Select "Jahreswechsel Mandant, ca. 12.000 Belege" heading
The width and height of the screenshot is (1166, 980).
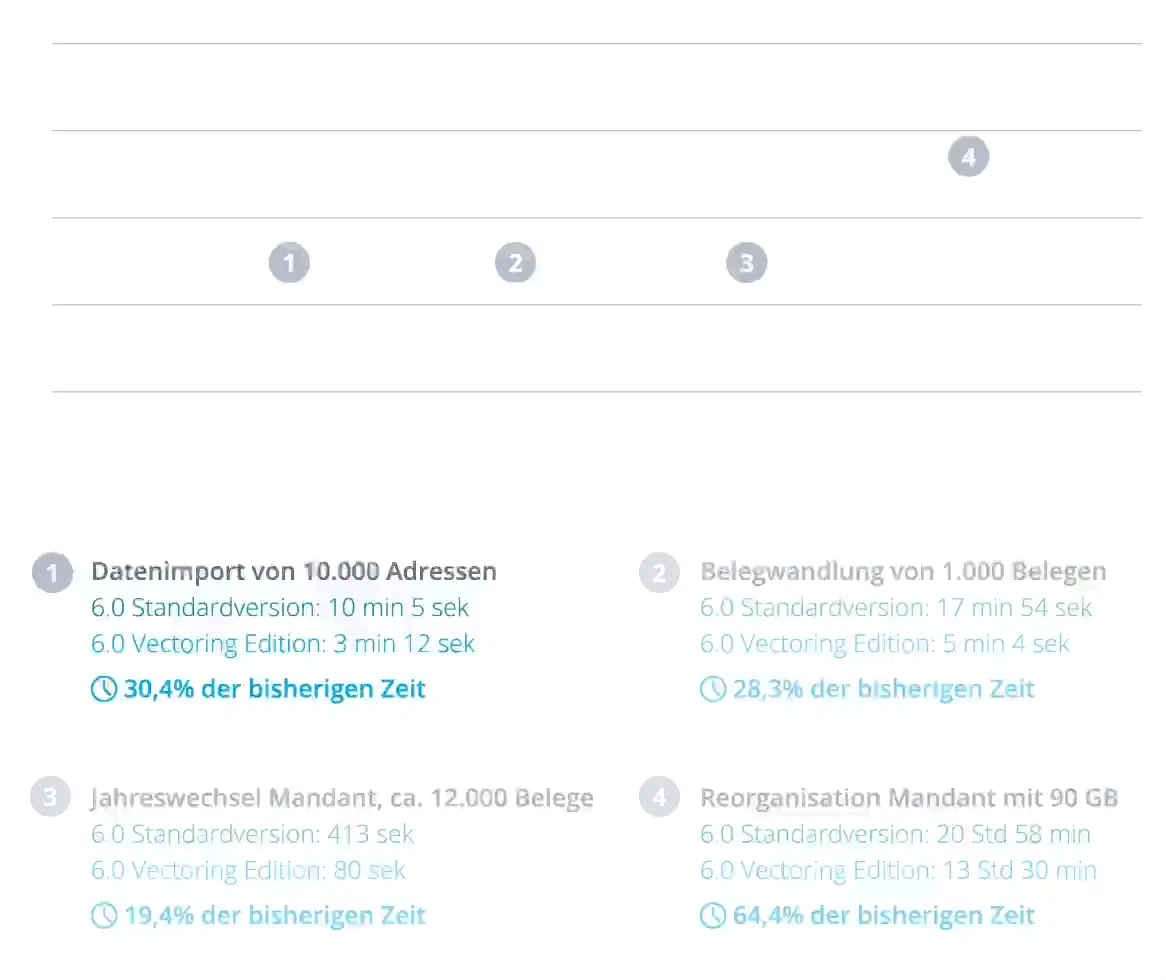[x=342, y=798]
